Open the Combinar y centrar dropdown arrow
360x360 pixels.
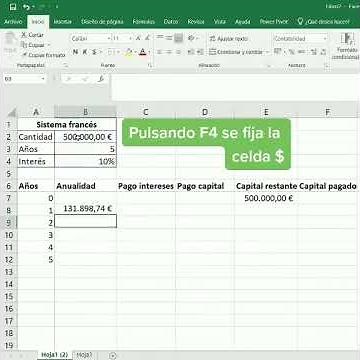(267, 52)
